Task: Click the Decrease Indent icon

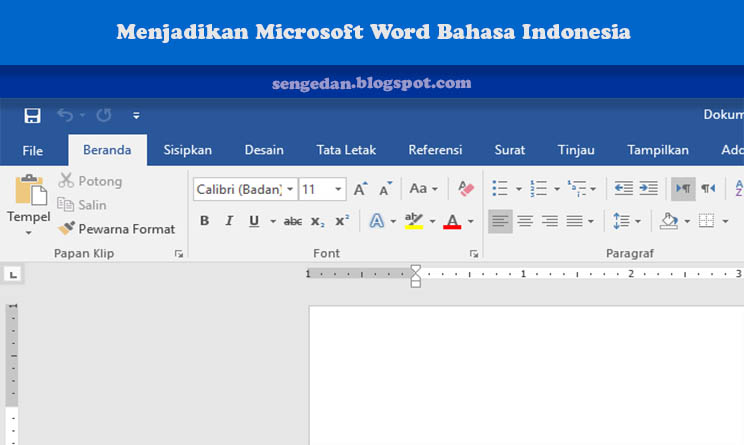Action: [x=623, y=188]
